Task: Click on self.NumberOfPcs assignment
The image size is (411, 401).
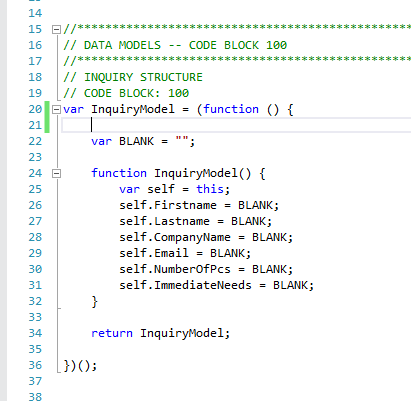Action: click(206, 269)
